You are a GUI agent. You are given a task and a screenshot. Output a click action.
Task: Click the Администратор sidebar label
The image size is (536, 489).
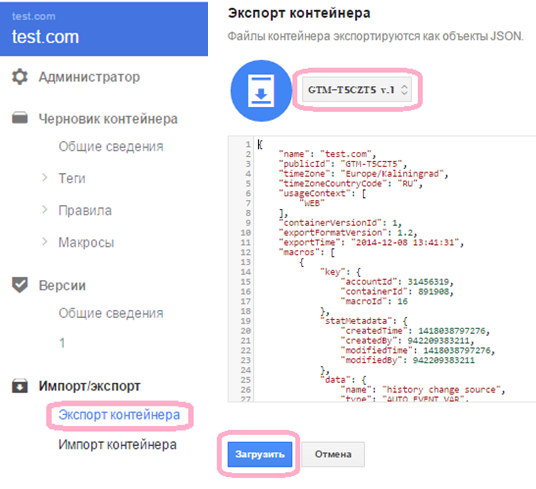89,77
